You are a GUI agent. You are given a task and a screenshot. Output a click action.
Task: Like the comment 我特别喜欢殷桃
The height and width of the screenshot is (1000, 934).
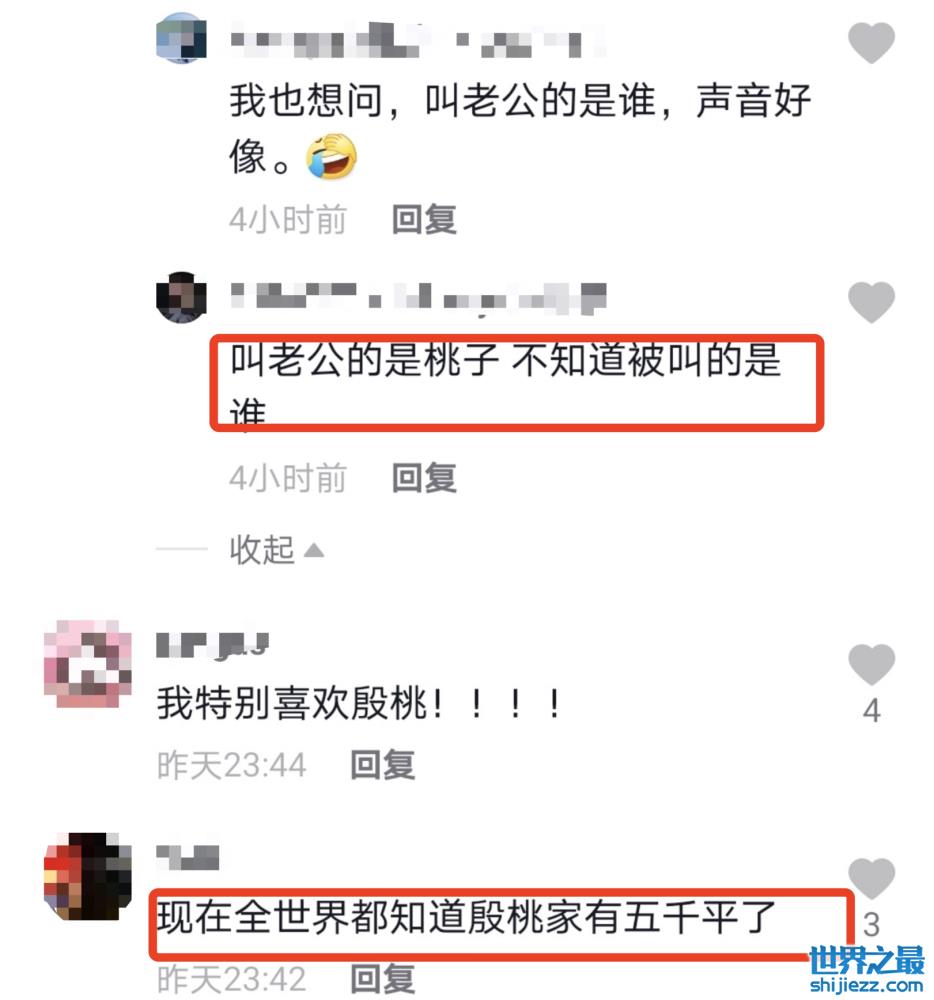pos(871,664)
